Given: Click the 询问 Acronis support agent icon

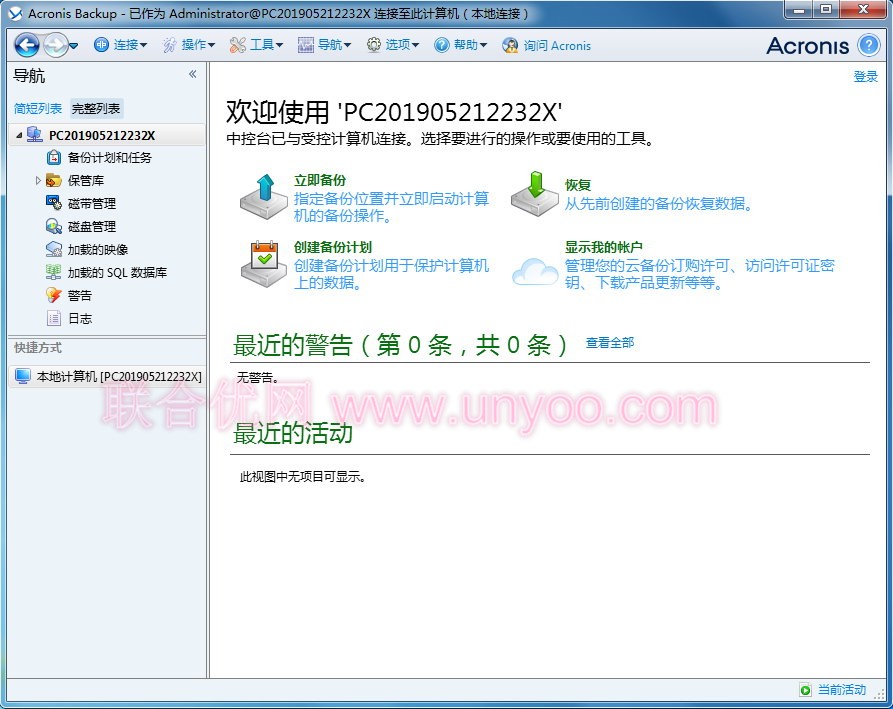Looking at the screenshot, I should pyautogui.click(x=510, y=45).
